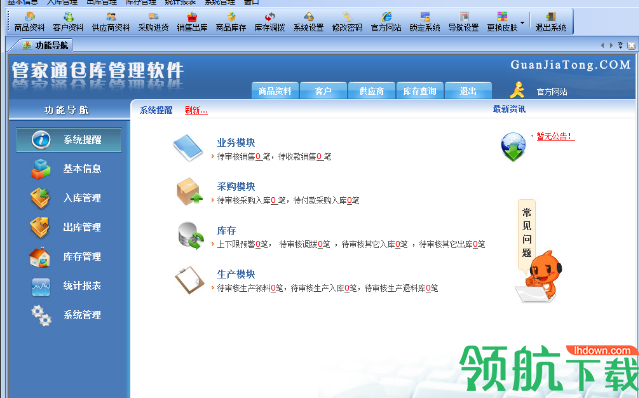
Task: Click the blue notebook icon for 业务模块
Action: pos(188,147)
